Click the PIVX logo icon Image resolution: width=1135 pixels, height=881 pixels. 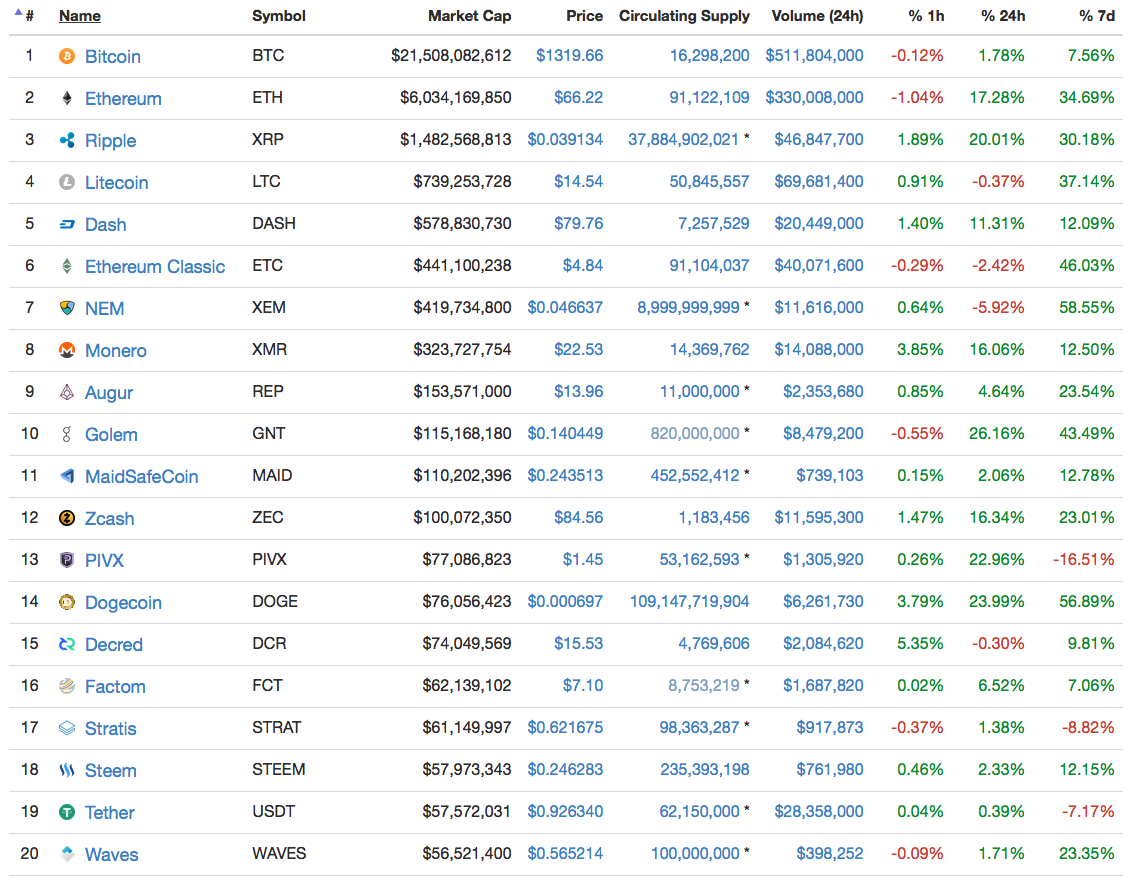67,560
